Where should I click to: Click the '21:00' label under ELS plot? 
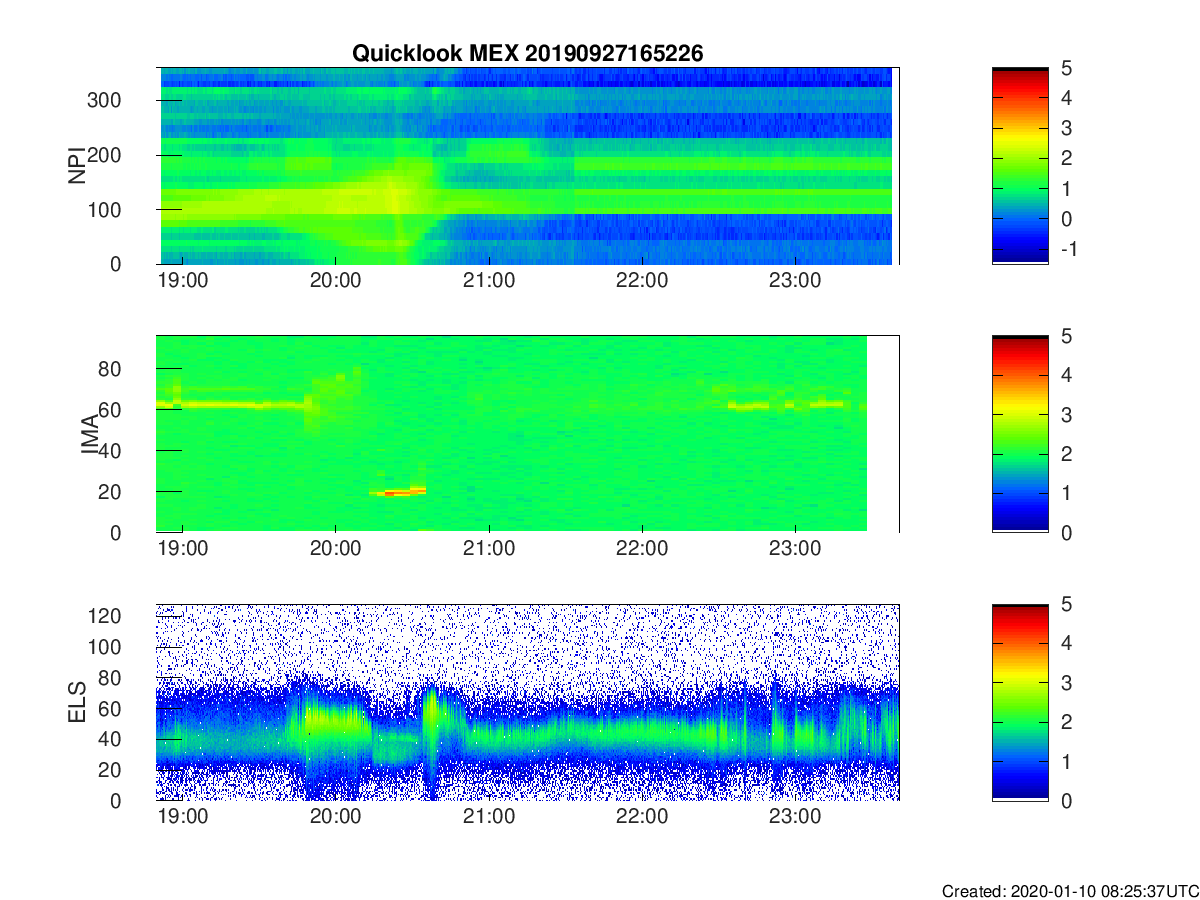pos(488,817)
